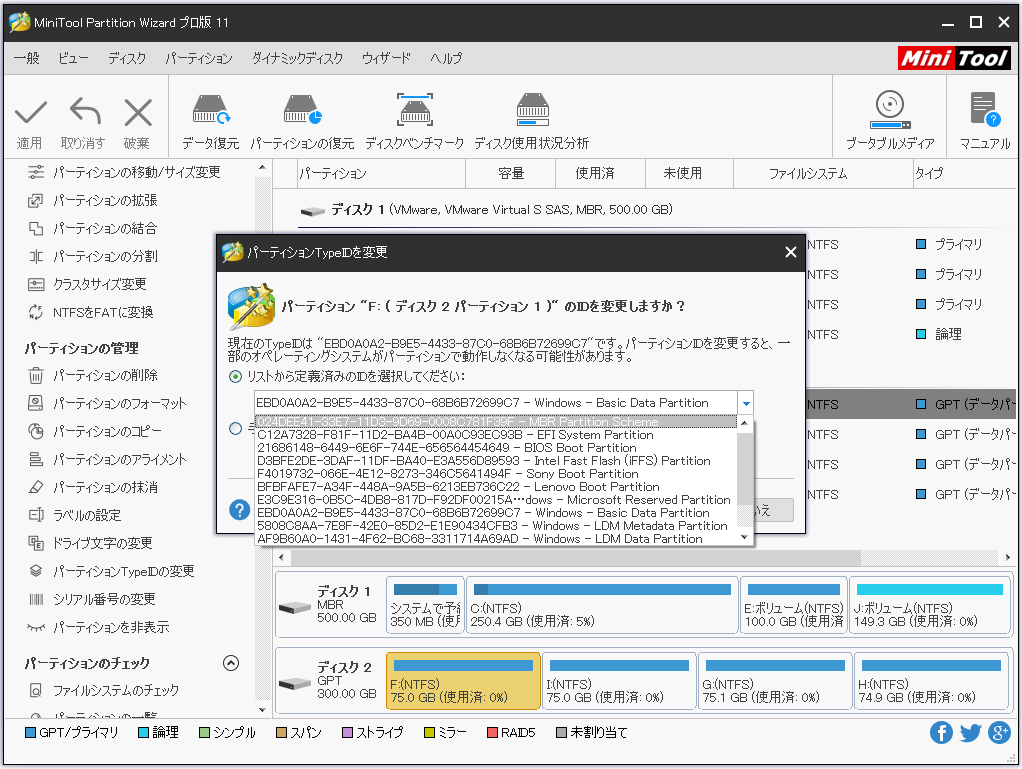Choose Microsoft Reserved Partition entry
The image size is (1022, 769).
[x=493, y=500]
